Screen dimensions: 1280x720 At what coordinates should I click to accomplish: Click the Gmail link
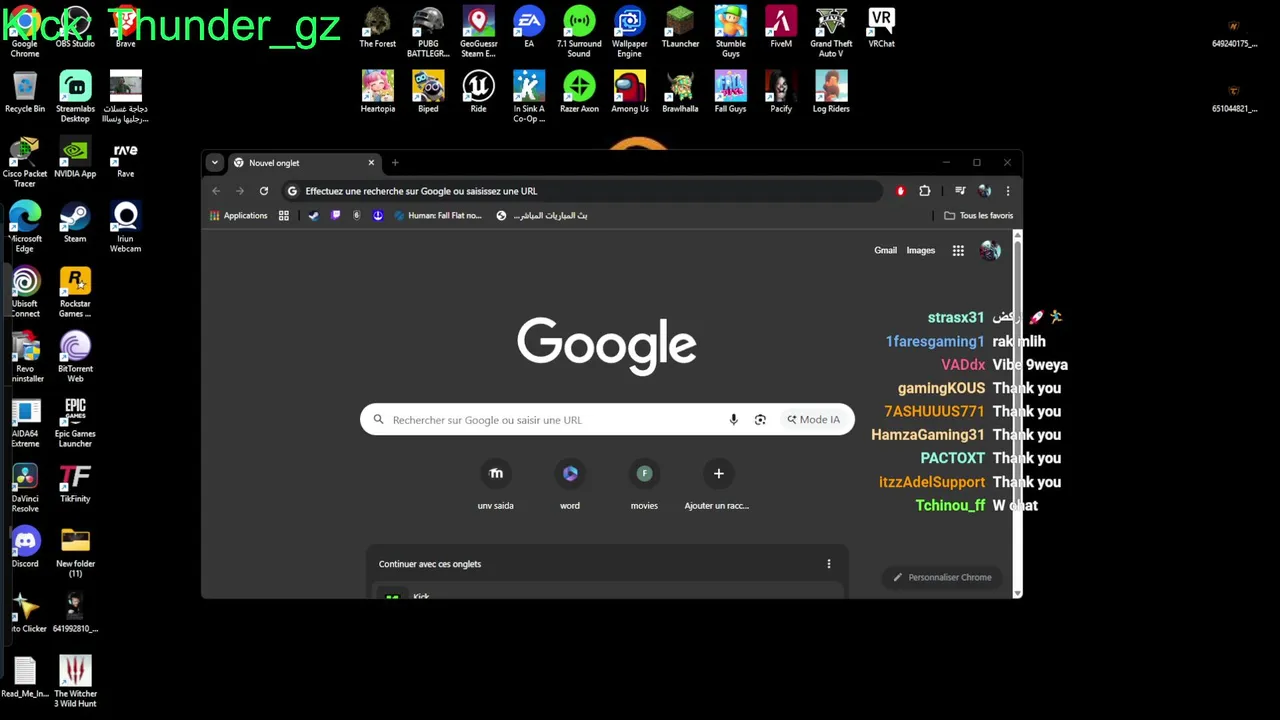point(885,251)
